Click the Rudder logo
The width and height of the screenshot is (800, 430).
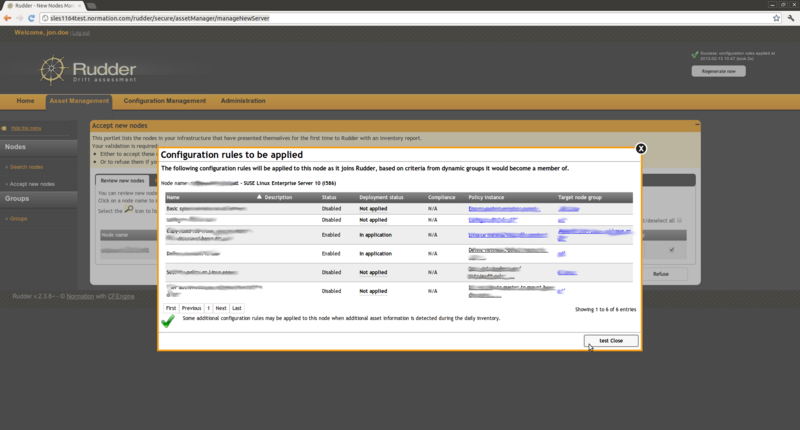(88, 70)
